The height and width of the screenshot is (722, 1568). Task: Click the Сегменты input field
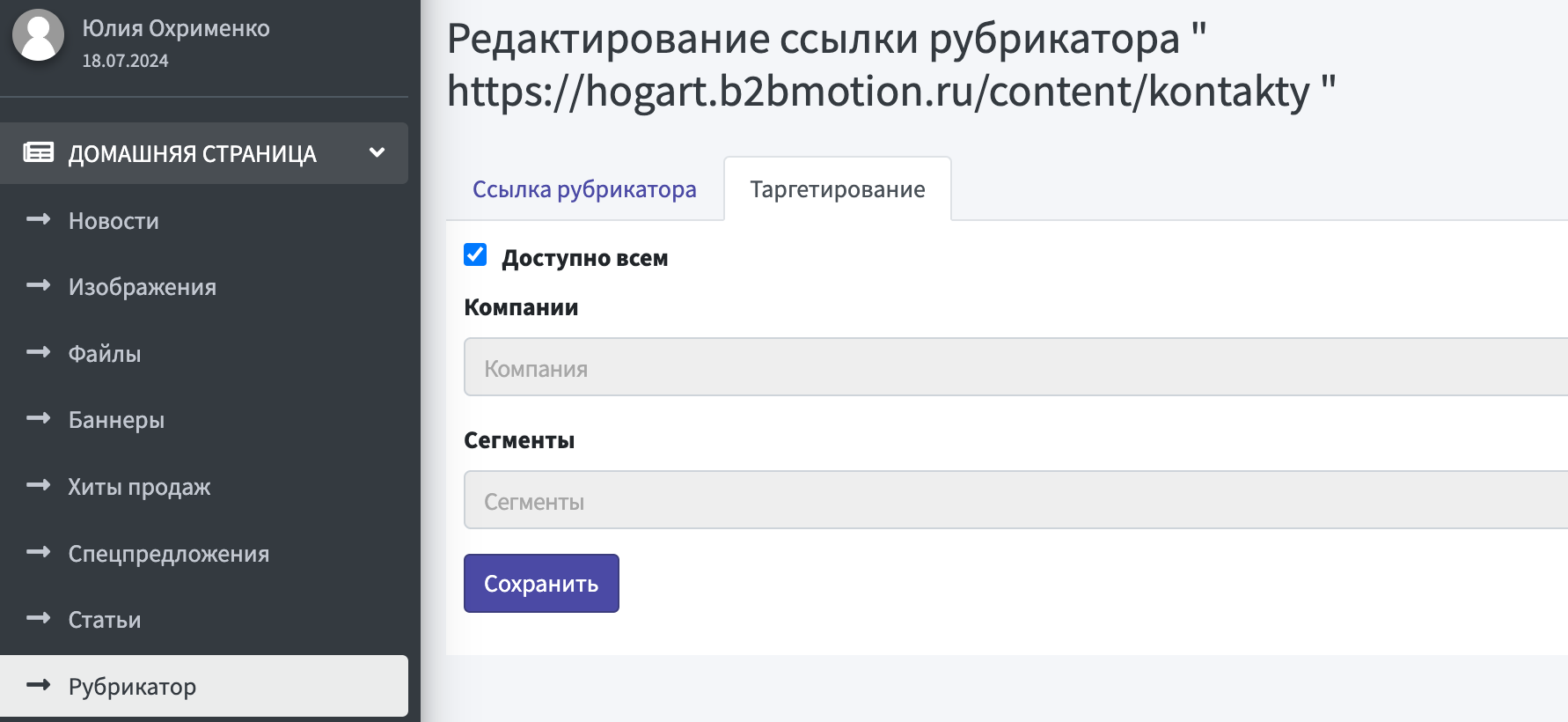click(1015, 500)
